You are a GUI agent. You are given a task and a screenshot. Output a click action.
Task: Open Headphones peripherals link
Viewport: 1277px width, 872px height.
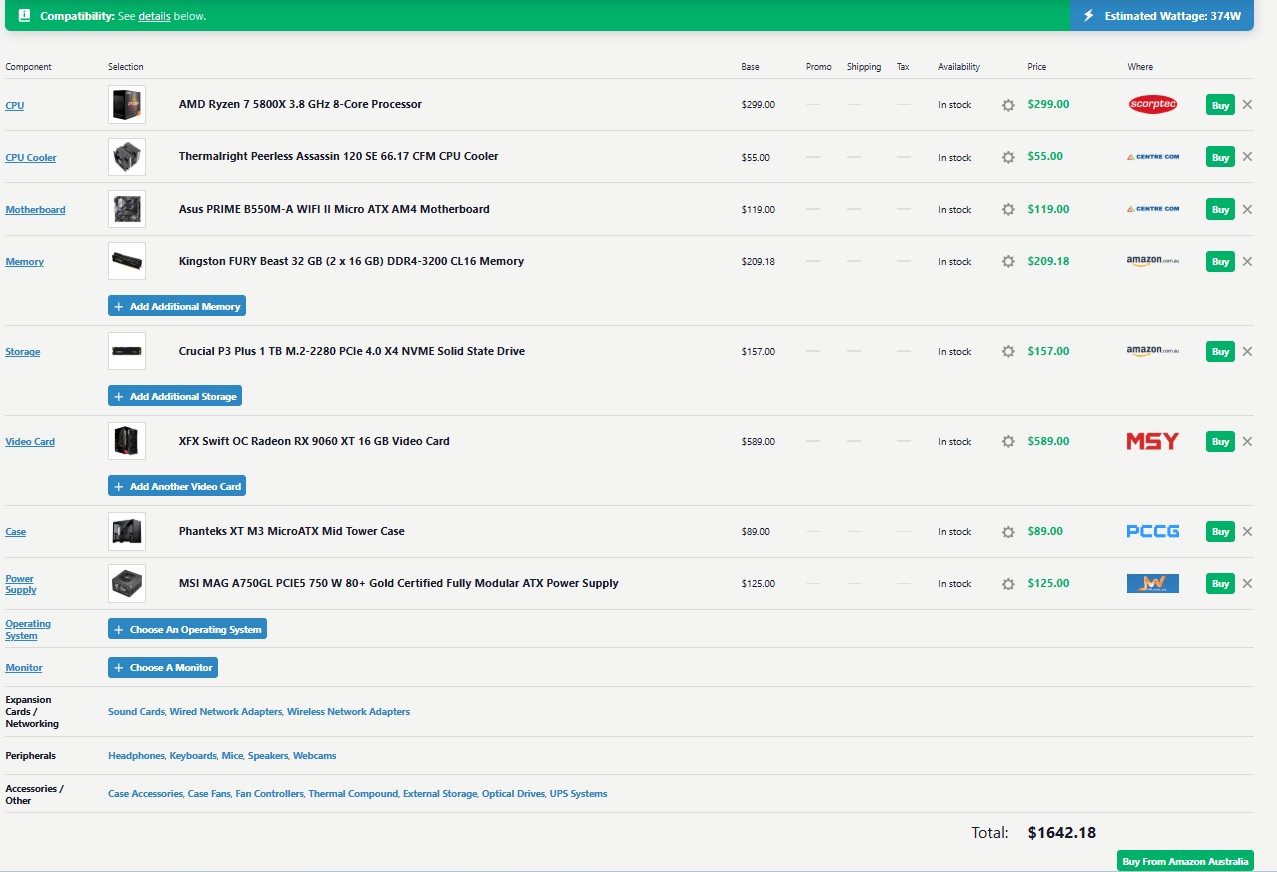(x=136, y=755)
